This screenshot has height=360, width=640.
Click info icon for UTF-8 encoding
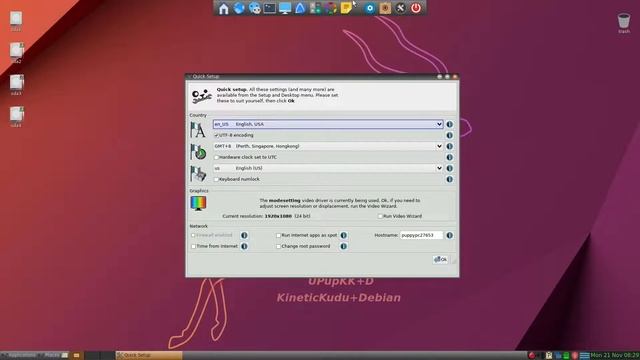tap(449, 135)
